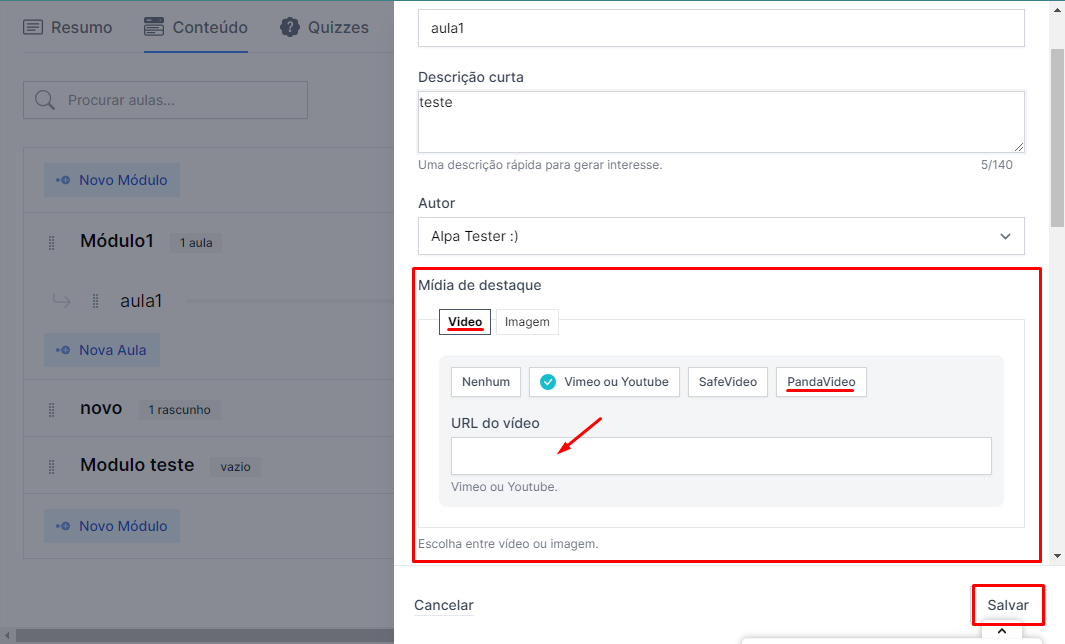Click the Conteúdo tab icon

coord(154,27)
